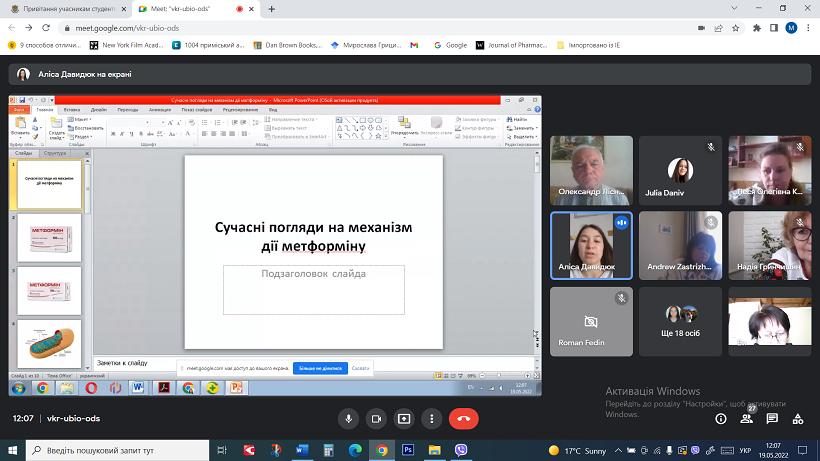Select Аліса Давидюк video tile
This screenshot has width=820, height=461.
coord(591,246)
